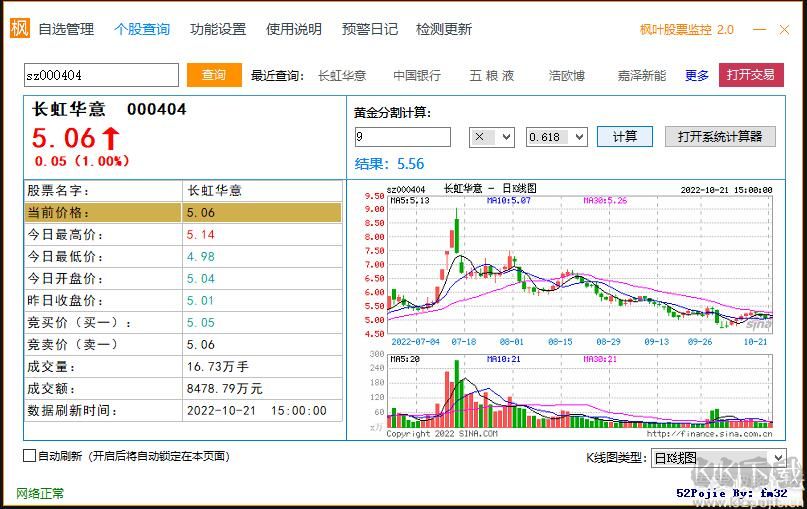Screen dimensions: 807x509
Task: Select recent query 长虹华意
Action: [342, 76]
